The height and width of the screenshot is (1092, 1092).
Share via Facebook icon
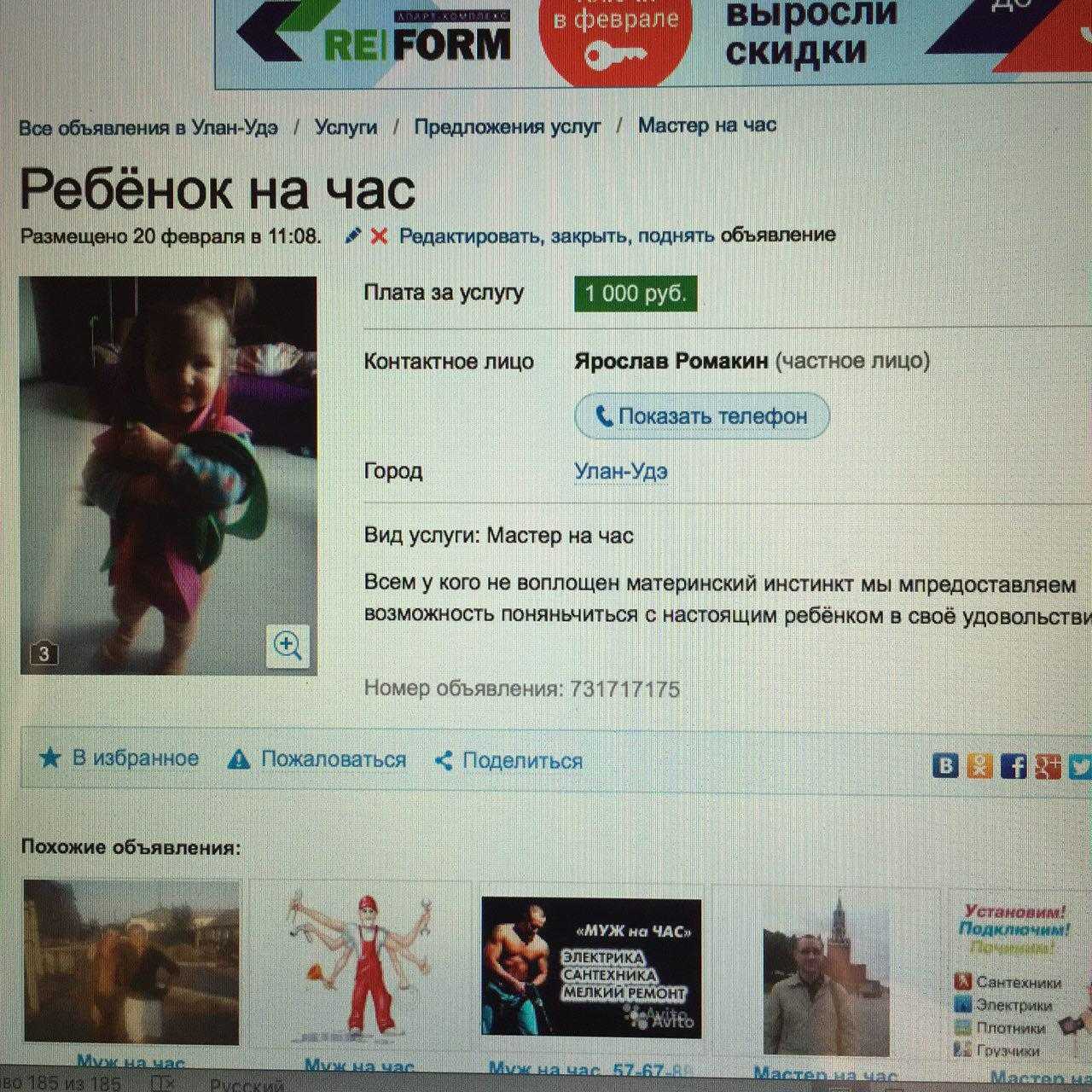coord(1014,765)
